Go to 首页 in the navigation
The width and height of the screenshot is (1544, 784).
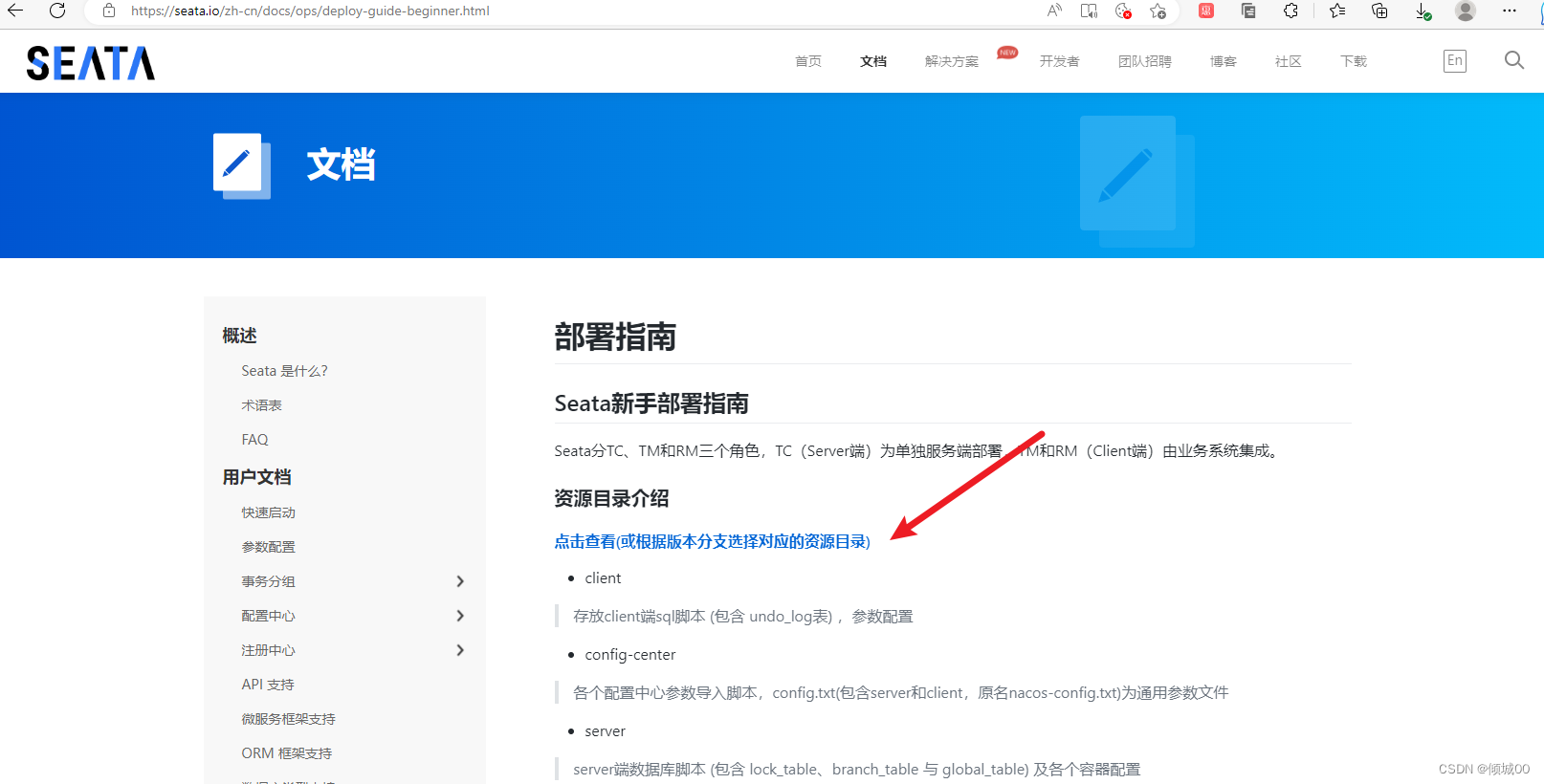[808, 61]
